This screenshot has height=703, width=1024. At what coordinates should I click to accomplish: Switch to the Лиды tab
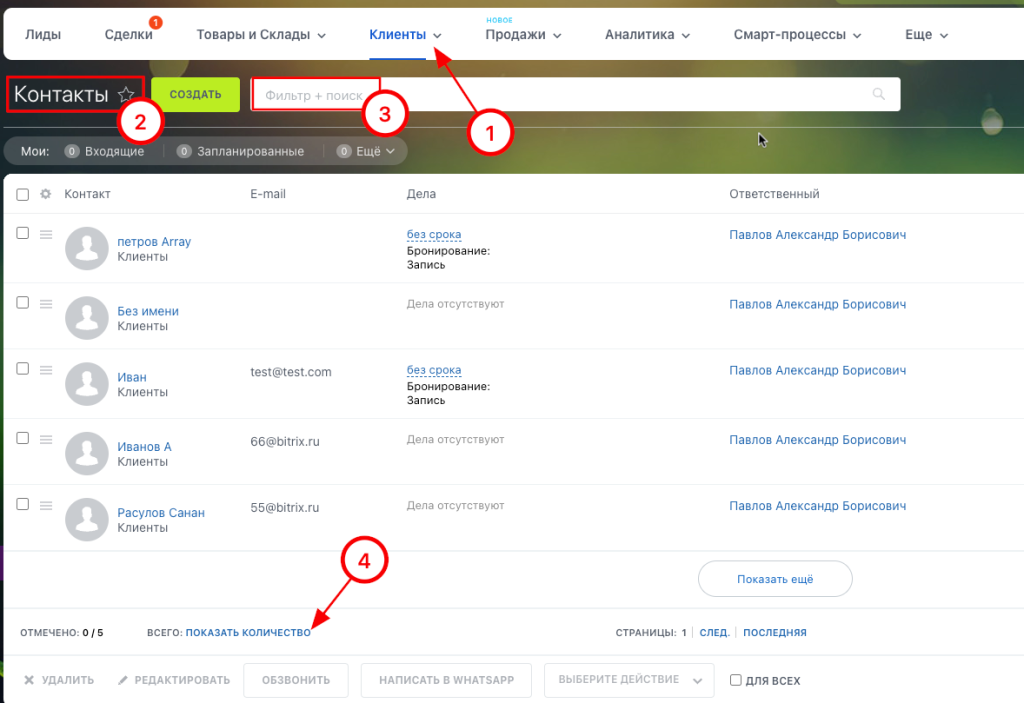(x=43, y=35)
